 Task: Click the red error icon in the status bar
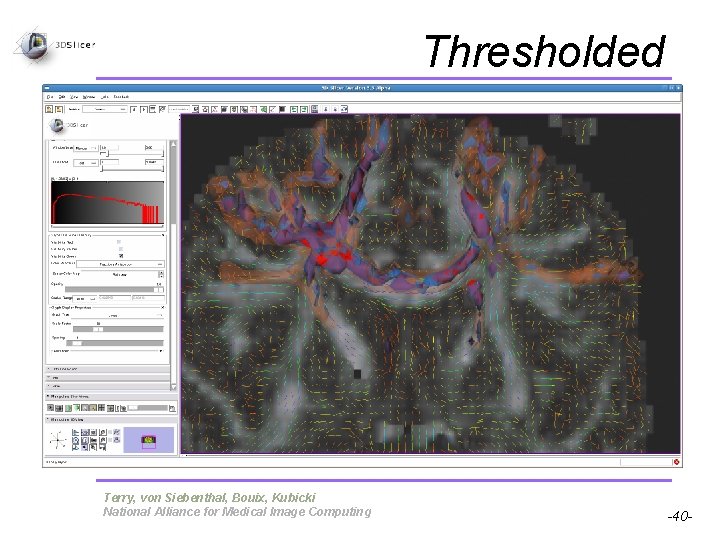[676, 462]
